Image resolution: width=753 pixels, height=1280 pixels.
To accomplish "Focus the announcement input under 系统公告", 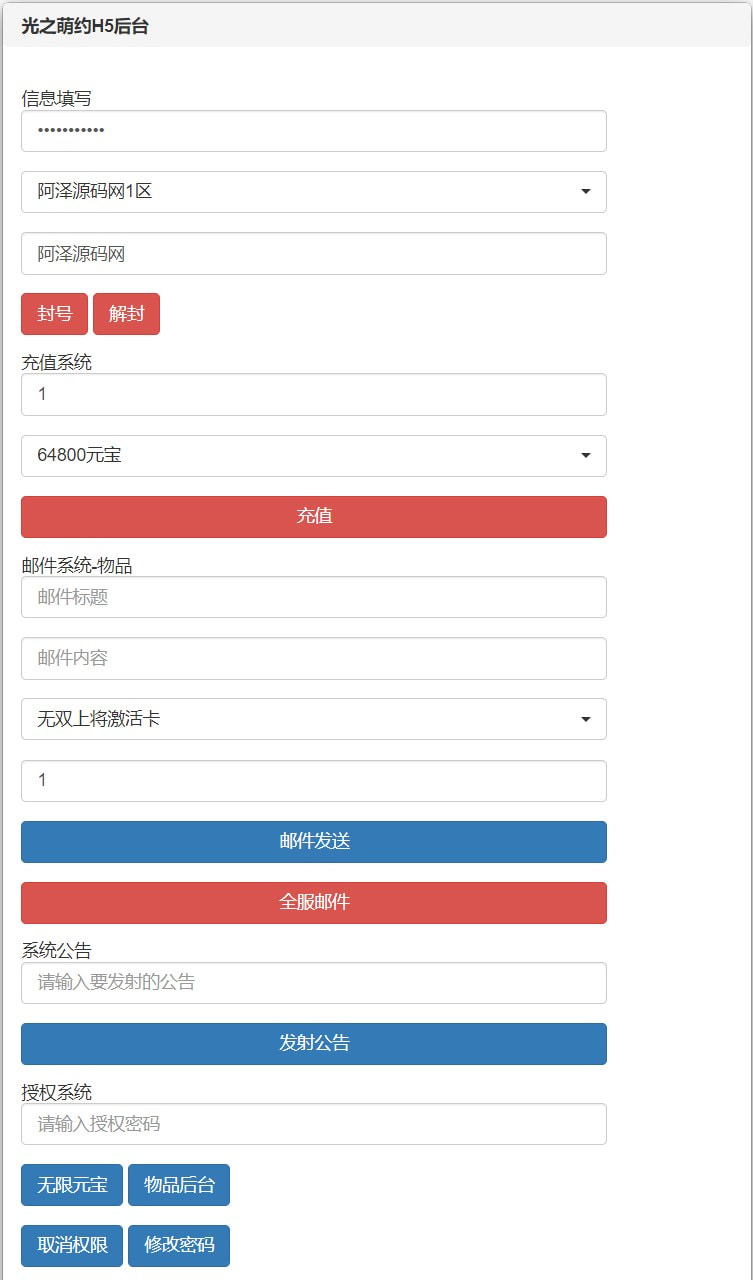I will (x=314, y=983).
